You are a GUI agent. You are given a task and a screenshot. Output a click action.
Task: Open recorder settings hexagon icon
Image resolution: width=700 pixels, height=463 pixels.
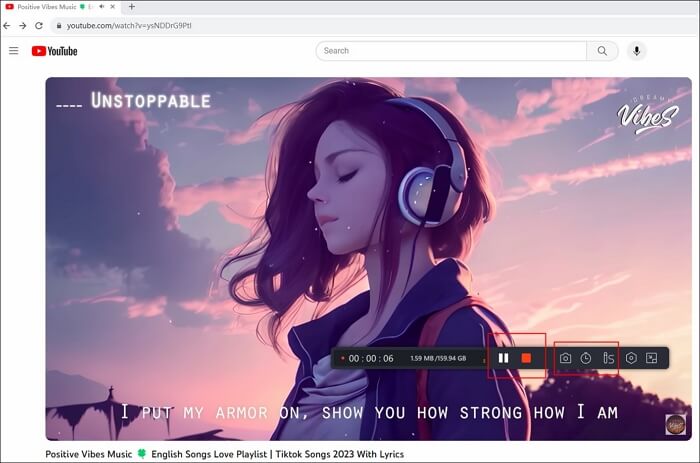click(x=631, y=358)
